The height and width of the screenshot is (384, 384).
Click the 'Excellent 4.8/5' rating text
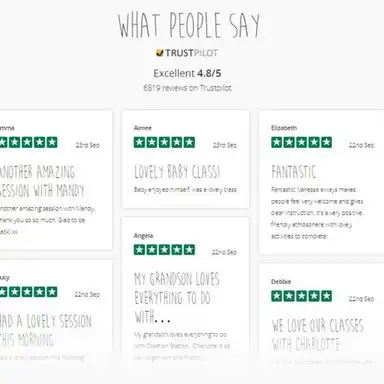[187, 73]
